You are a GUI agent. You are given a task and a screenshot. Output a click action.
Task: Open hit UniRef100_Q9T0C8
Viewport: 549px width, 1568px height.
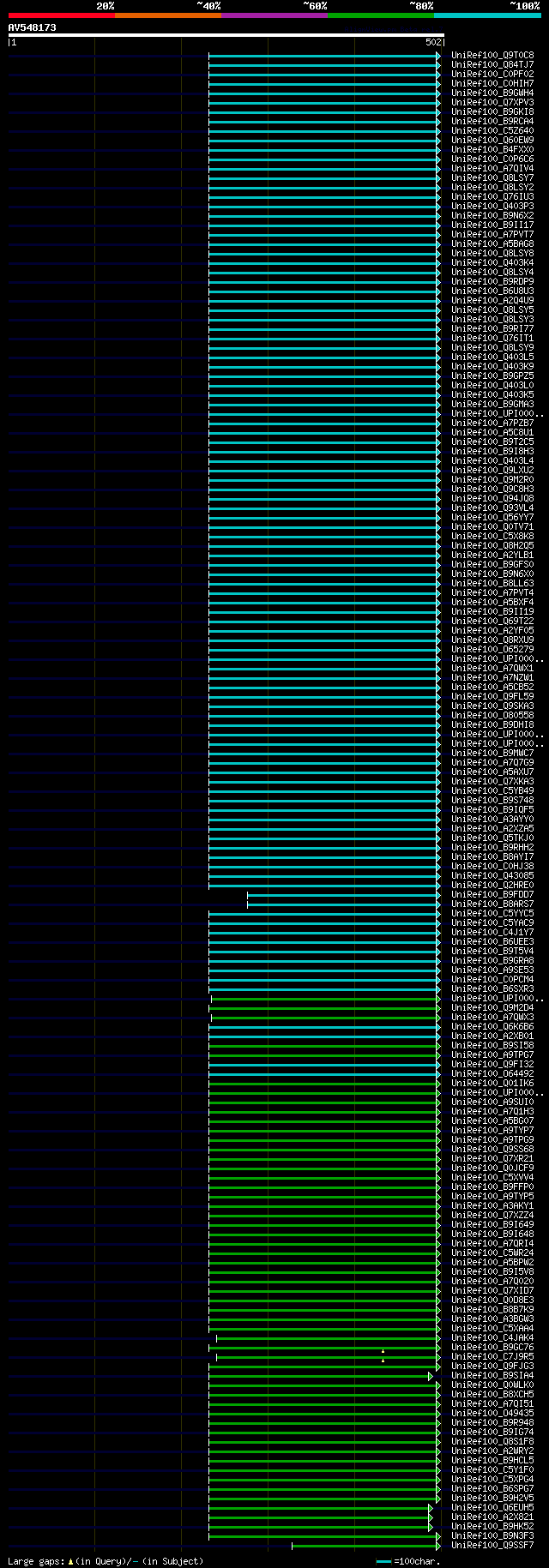click(492, 56)
